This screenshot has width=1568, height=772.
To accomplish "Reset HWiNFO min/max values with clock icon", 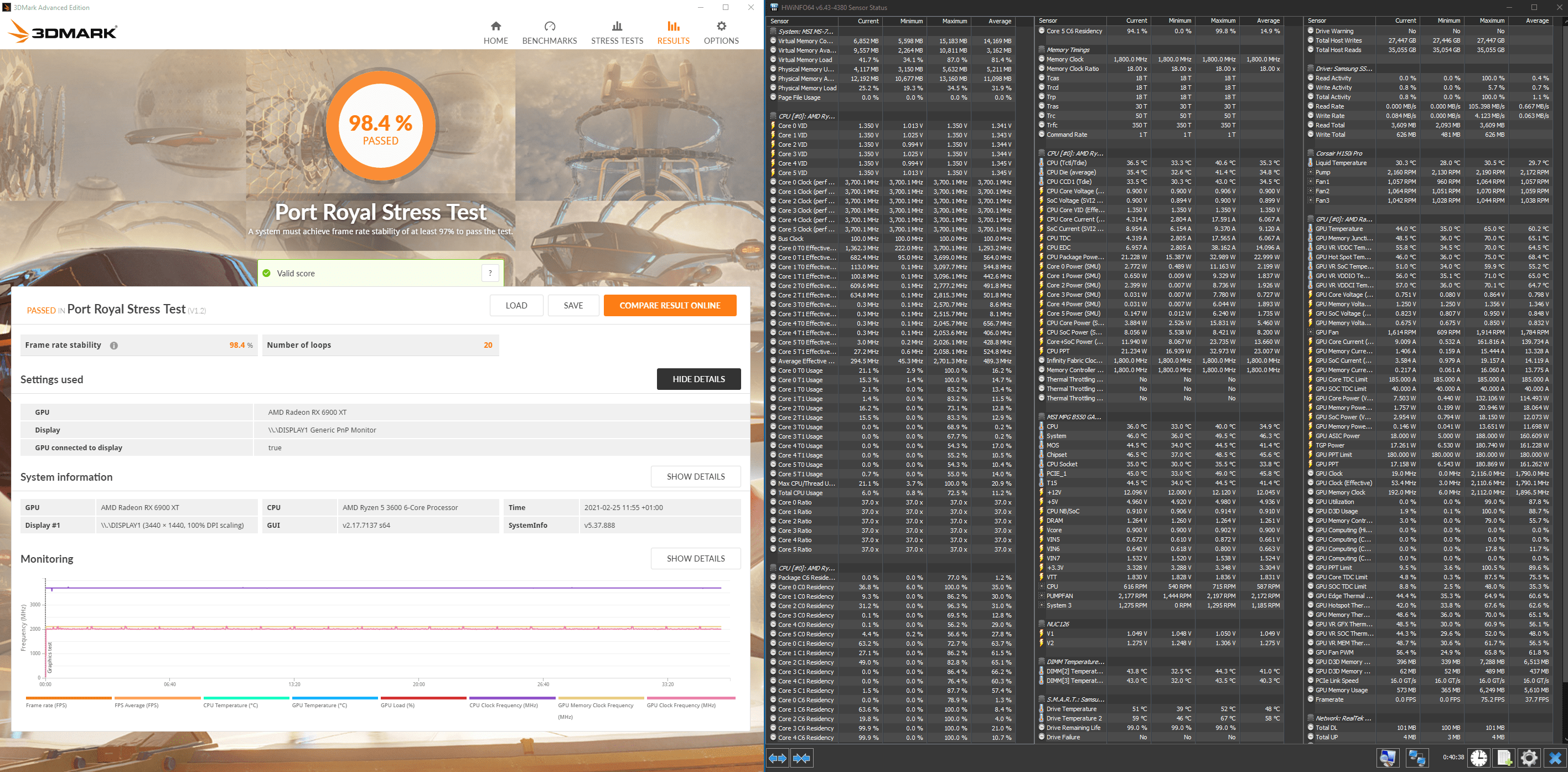I will coord(1478,758).
